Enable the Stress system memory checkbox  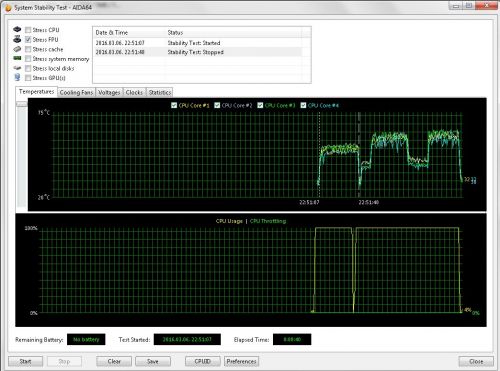point(28,59)
